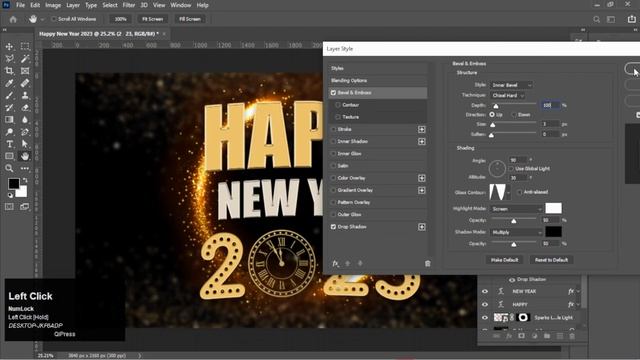This screenshot has width=640, height=360.
Task: Open the search icon at top right
Action: [596, 19]
